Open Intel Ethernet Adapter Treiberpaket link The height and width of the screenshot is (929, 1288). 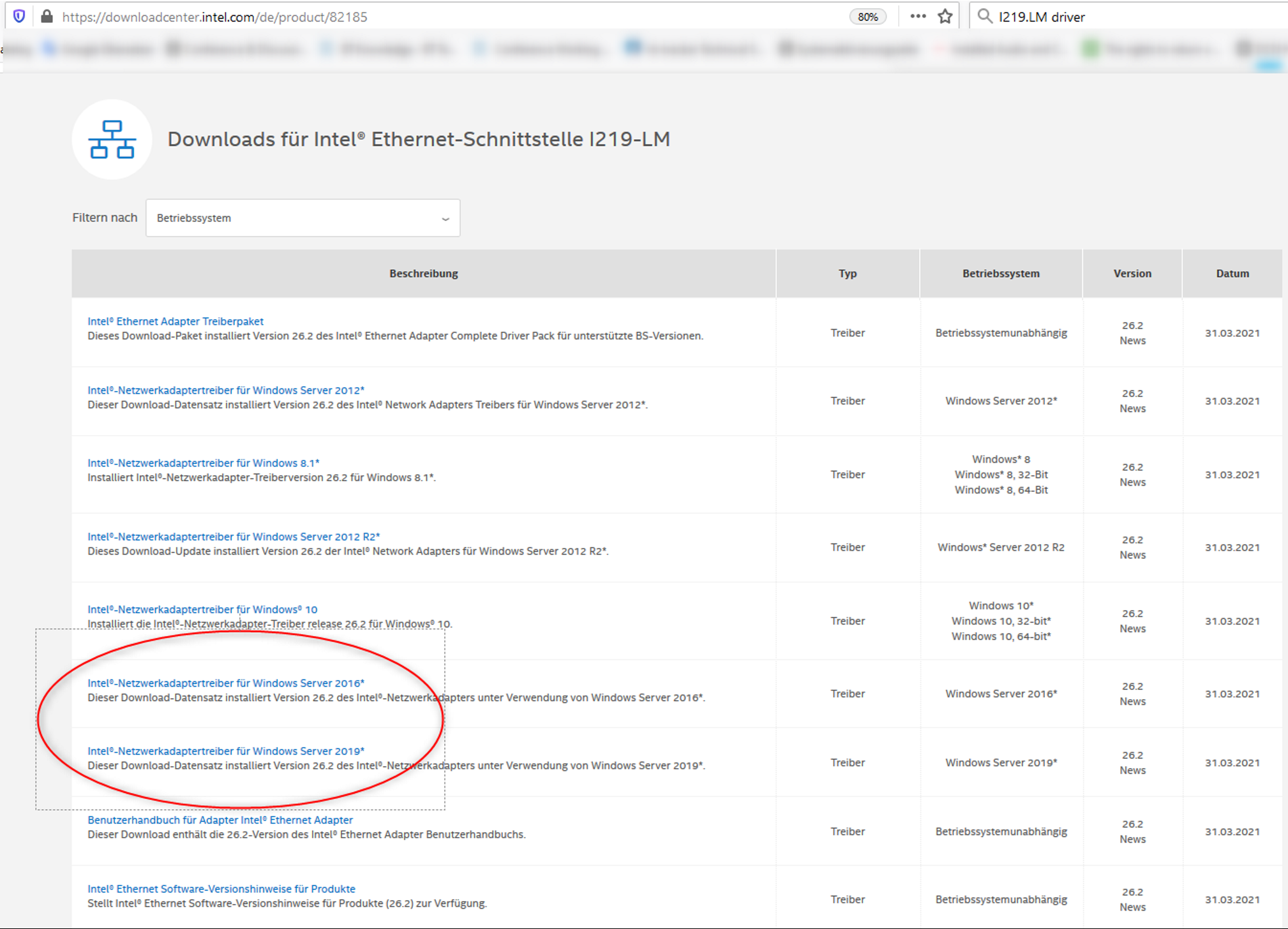(176, 322)
